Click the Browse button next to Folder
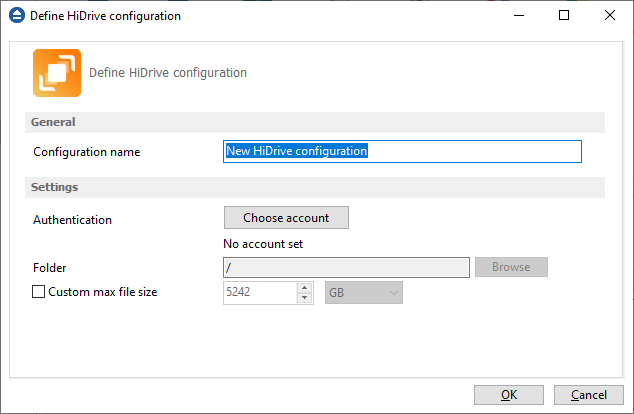The image size is (634, 414). pos(511,267)
